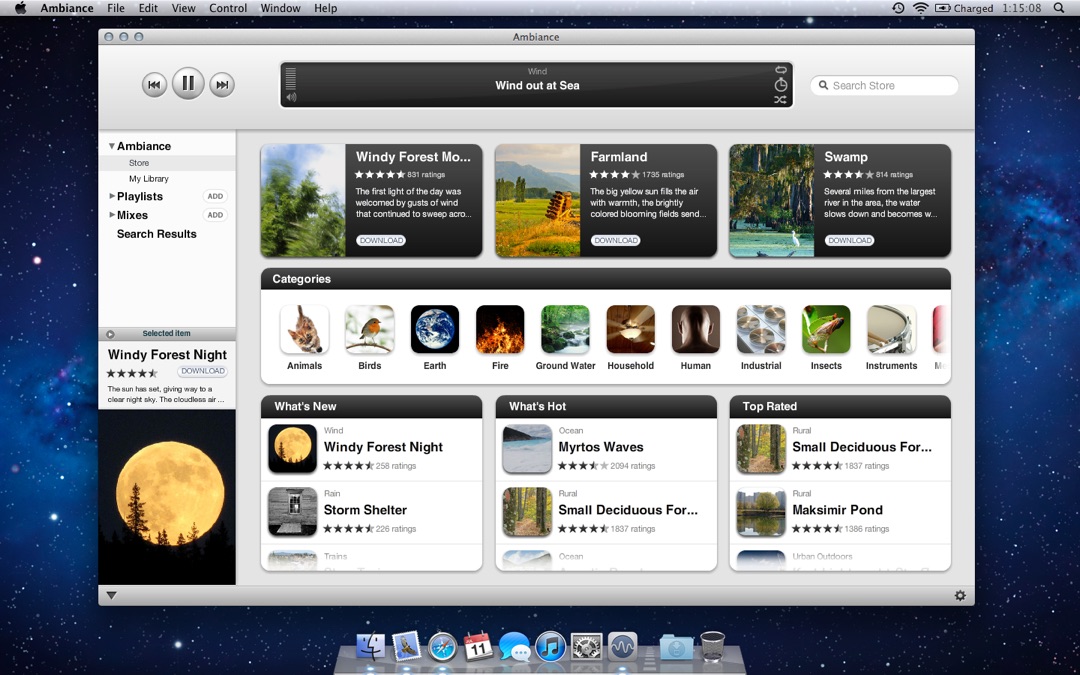This screenshot has width=1080, height=675.
Task: Download the selected Windy Forest Night
Action: pyautogui.click(x=202, y=371)
